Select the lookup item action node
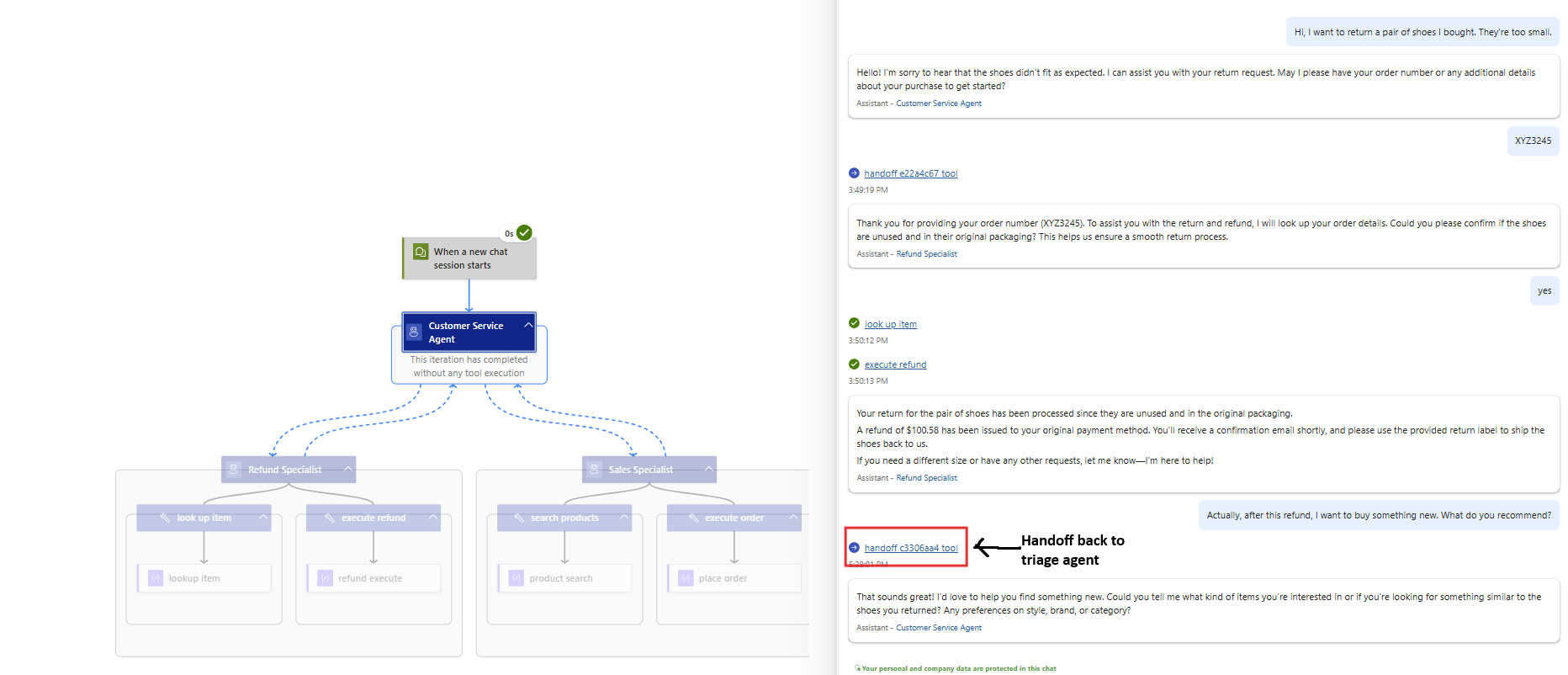Viewport: 1568px width, 675px height. click(204, 578)
